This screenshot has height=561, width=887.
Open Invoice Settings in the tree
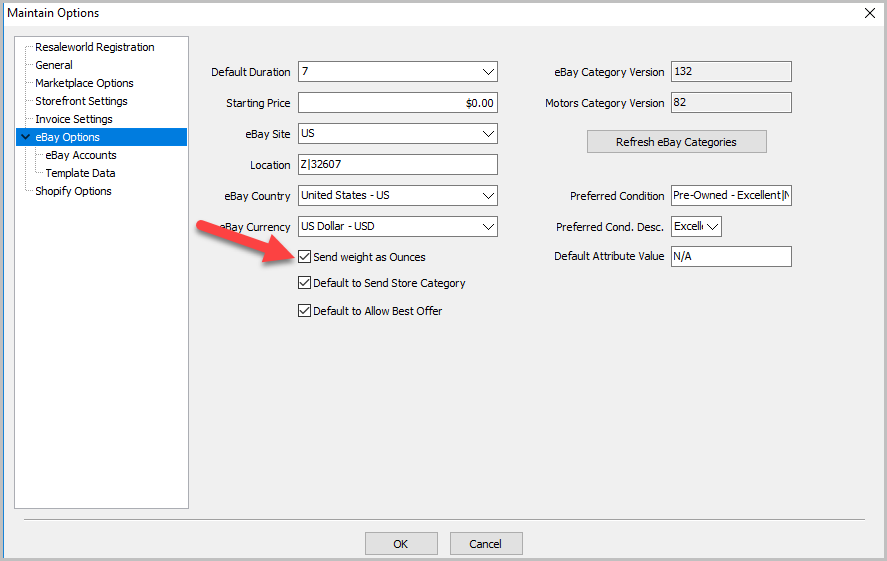click(74, 119)
